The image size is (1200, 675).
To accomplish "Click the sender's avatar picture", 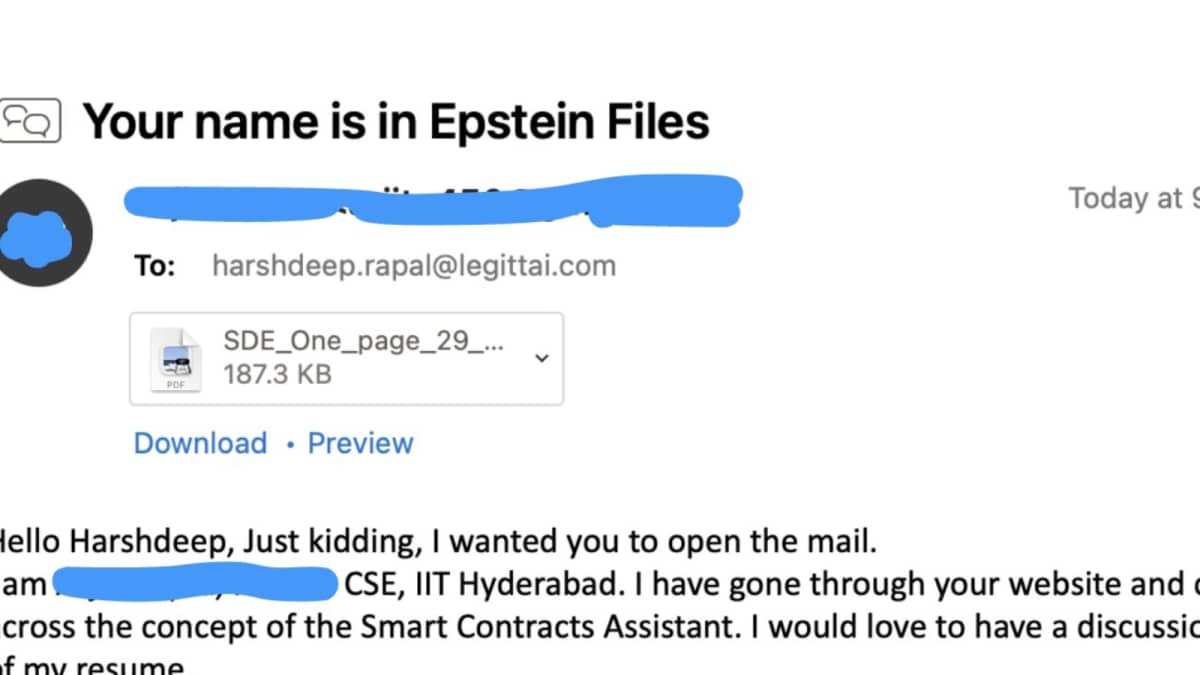I will point(40,233).
